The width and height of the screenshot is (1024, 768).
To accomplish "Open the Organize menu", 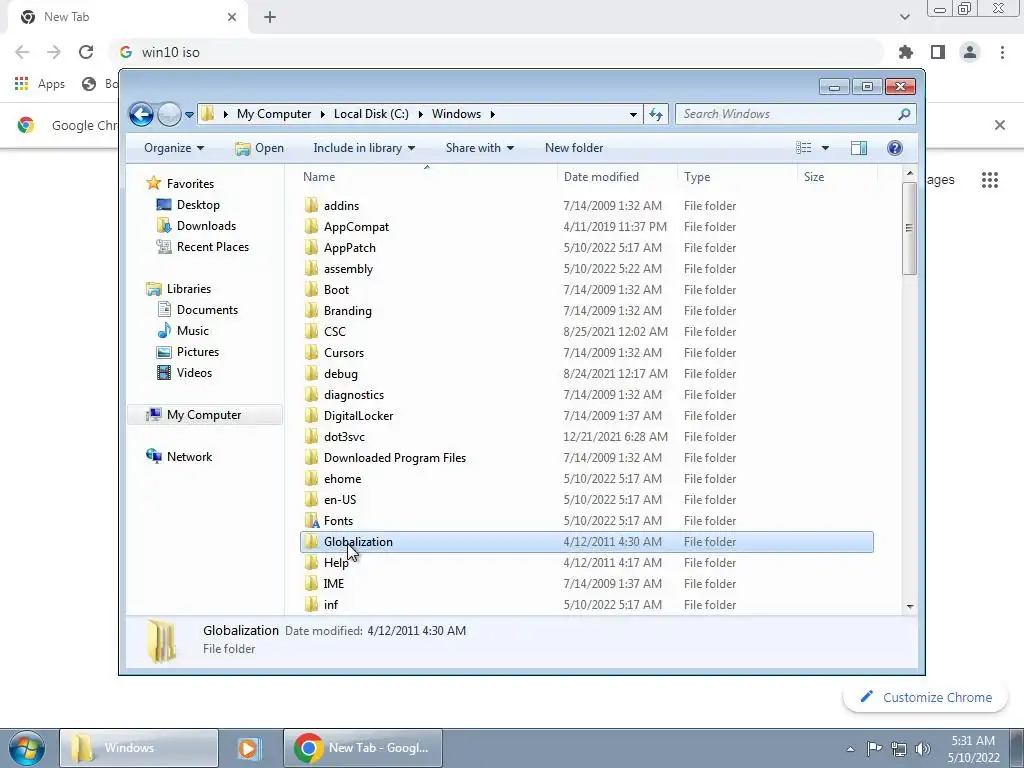I will point(174,148).
